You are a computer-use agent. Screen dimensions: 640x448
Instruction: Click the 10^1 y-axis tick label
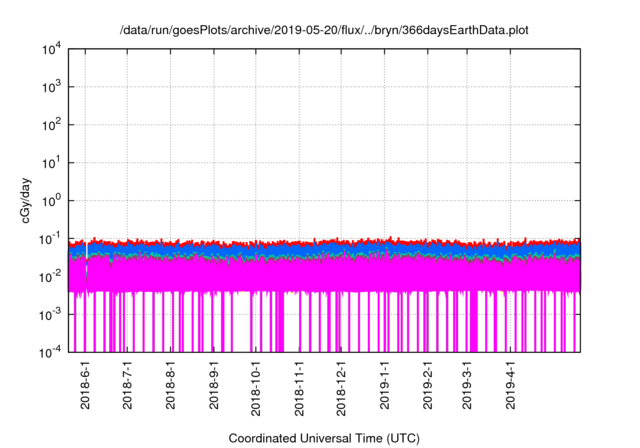coord(51,163)
